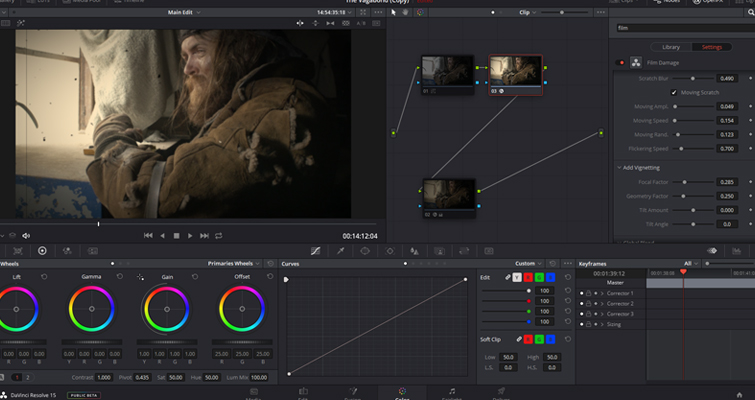The image size is (755, 400).
Task: Open the Color page button
Action: pyautogui.click(x=402, y=392)
